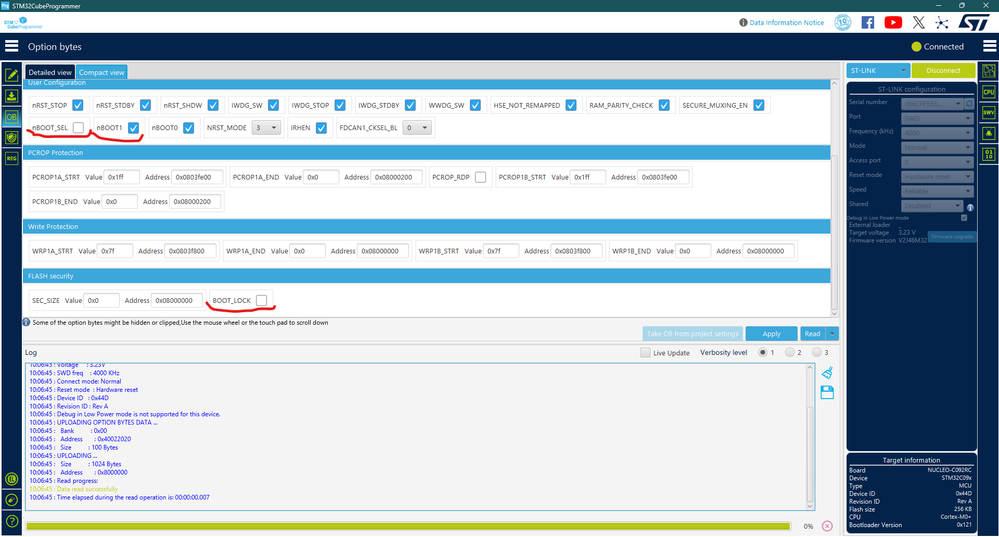
Task: Open the right-side hamburger menu
Action: pyautogui.click(x=989, y=46)
